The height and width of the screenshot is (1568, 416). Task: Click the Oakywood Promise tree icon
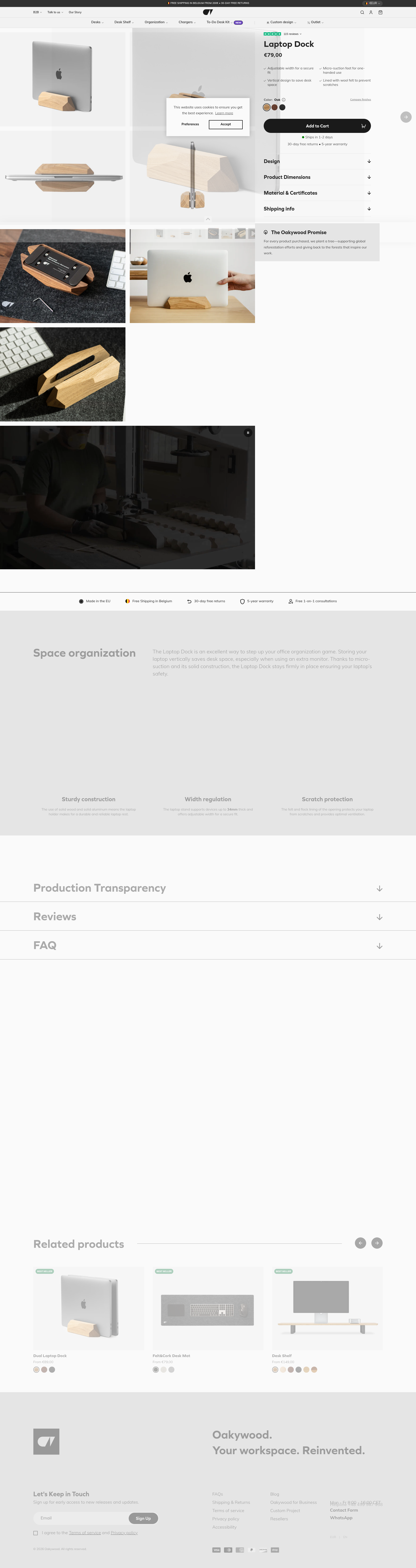pos(266,233)
